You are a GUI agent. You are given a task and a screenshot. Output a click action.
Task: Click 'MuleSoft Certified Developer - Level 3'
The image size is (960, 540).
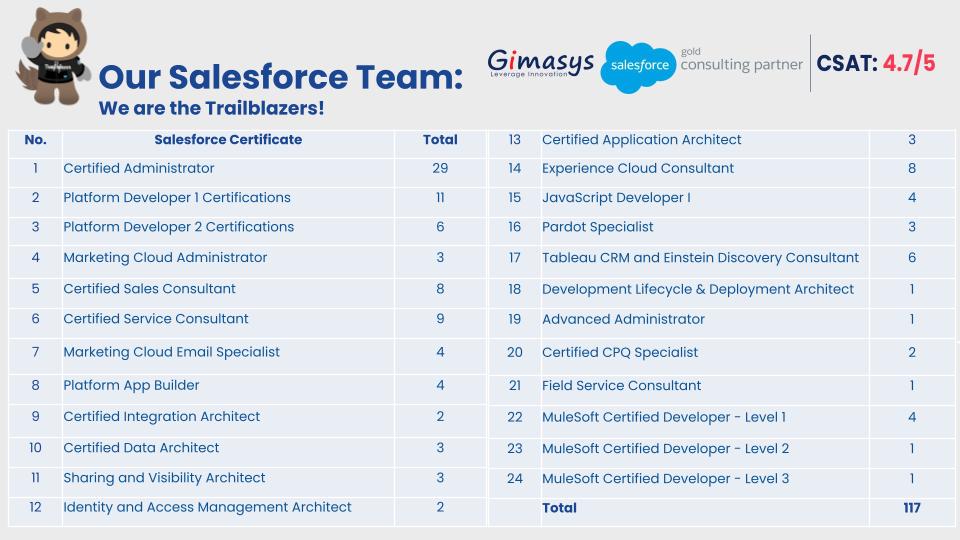point(666,479)
